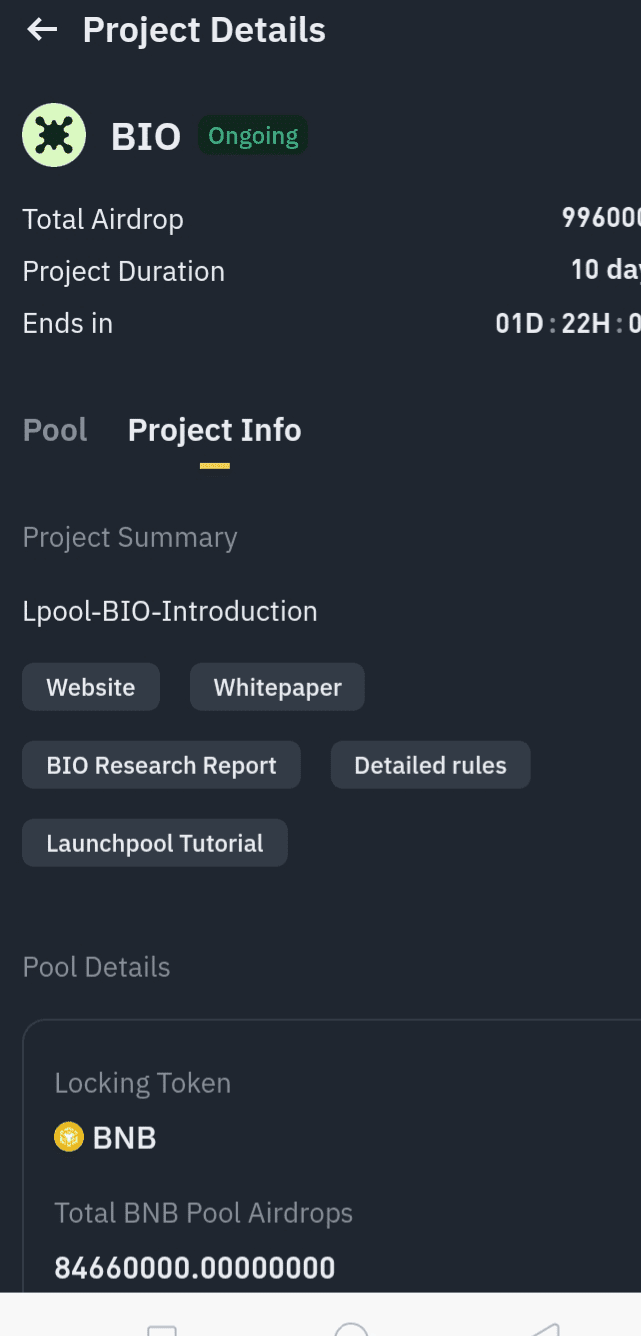This screenshot has width=641, height=1336.
Task: Tap the Ongoing status badge
Action: (253, 136)
